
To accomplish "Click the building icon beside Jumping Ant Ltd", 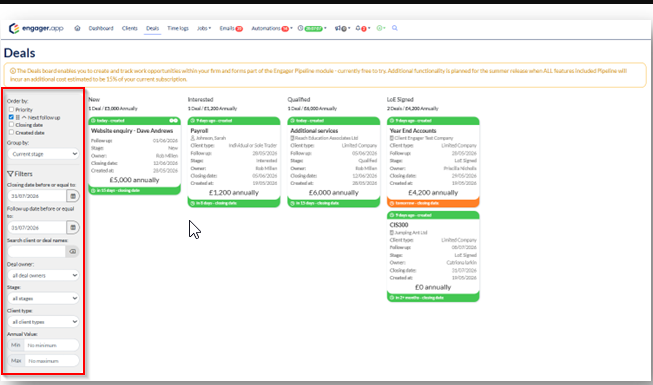I will click(391, 232).
